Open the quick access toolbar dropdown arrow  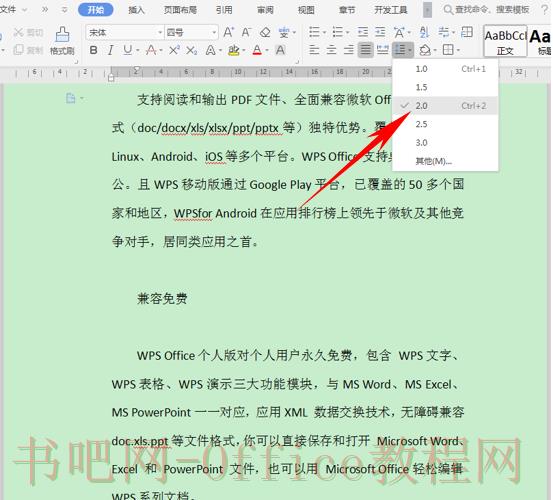(64, 10)
